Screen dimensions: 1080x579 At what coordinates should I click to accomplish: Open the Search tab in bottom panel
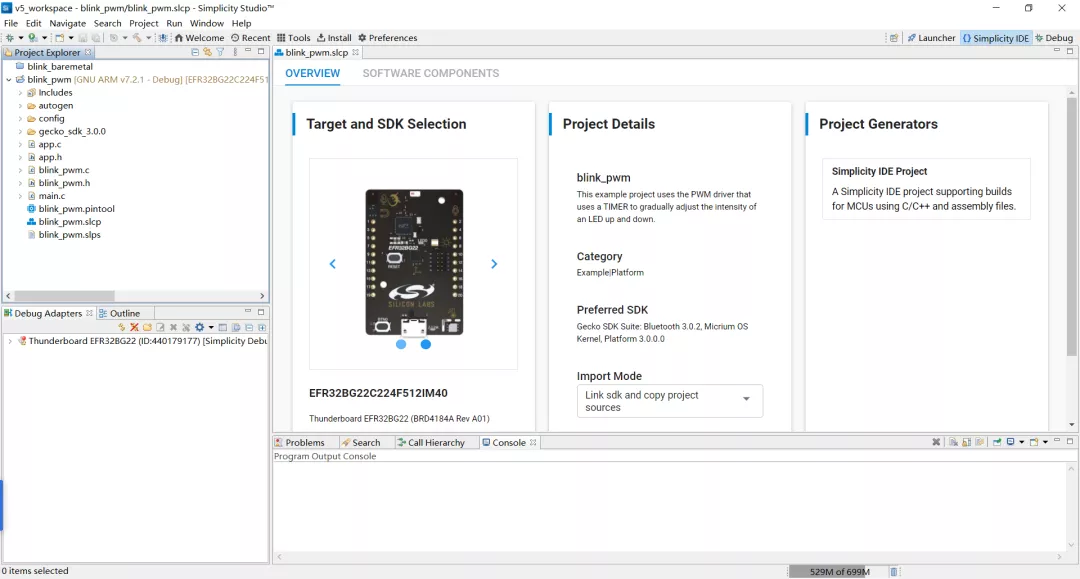(x=361, y=443)
